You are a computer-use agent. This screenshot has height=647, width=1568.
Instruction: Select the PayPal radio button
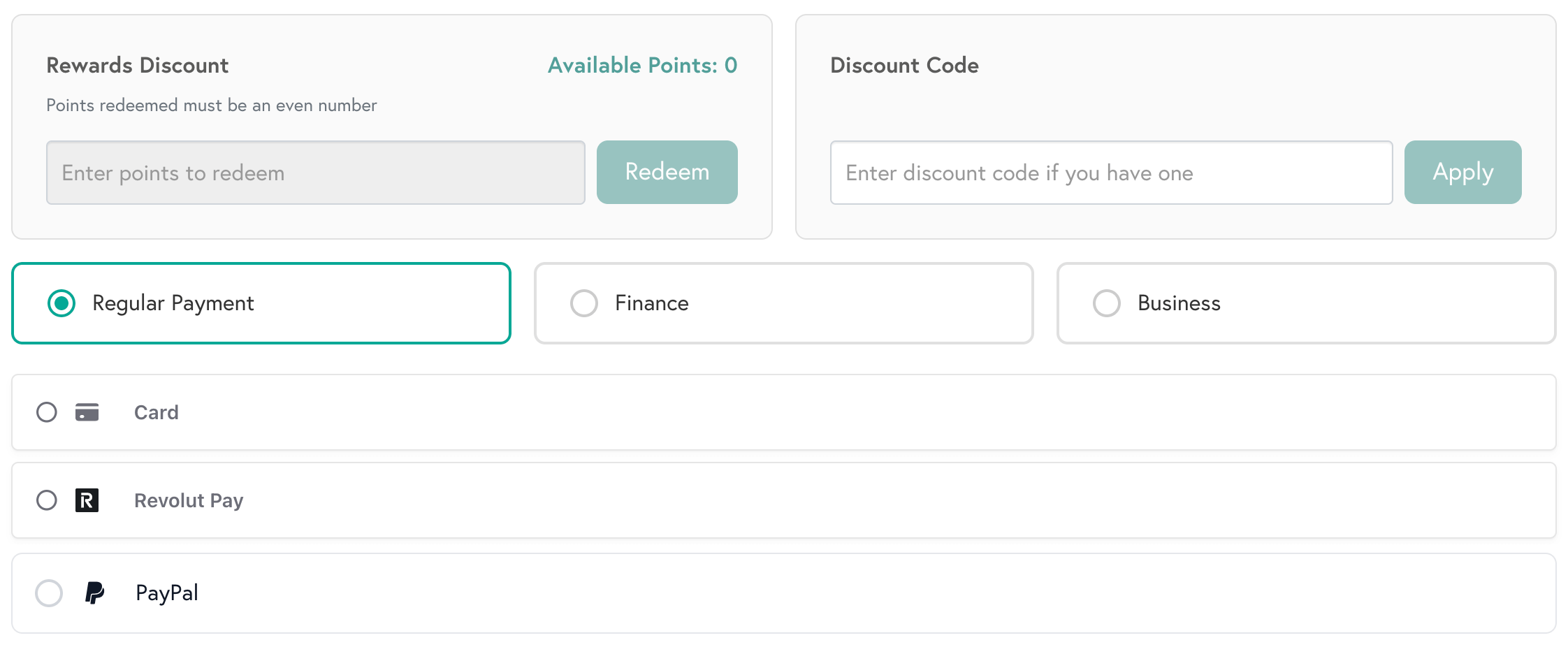[x=48, y=593]
